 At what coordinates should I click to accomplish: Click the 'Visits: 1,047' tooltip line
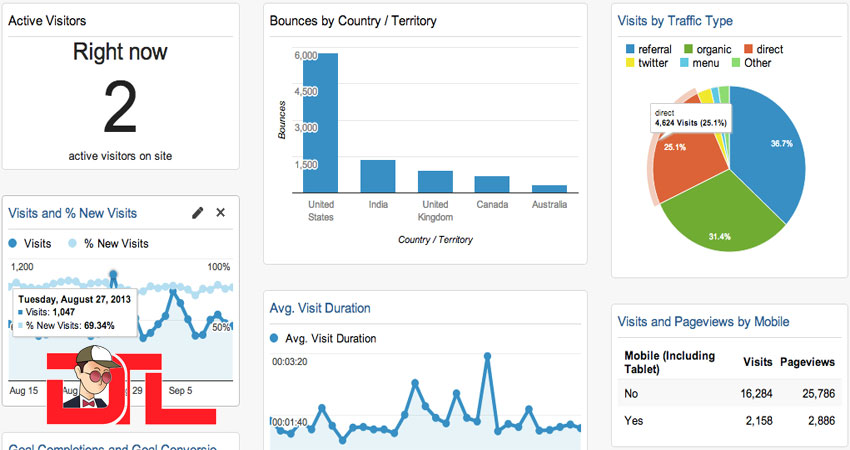click(47, 312)
